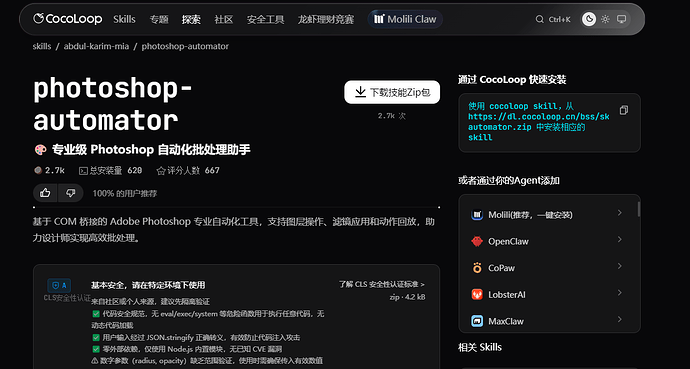Open the 安全工具 navigation item
The image size is (690, 369).
265,19
